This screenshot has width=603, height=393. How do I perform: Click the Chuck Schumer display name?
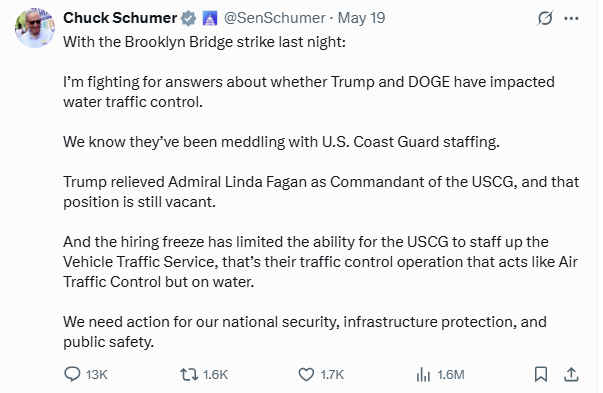click(120, 18)
